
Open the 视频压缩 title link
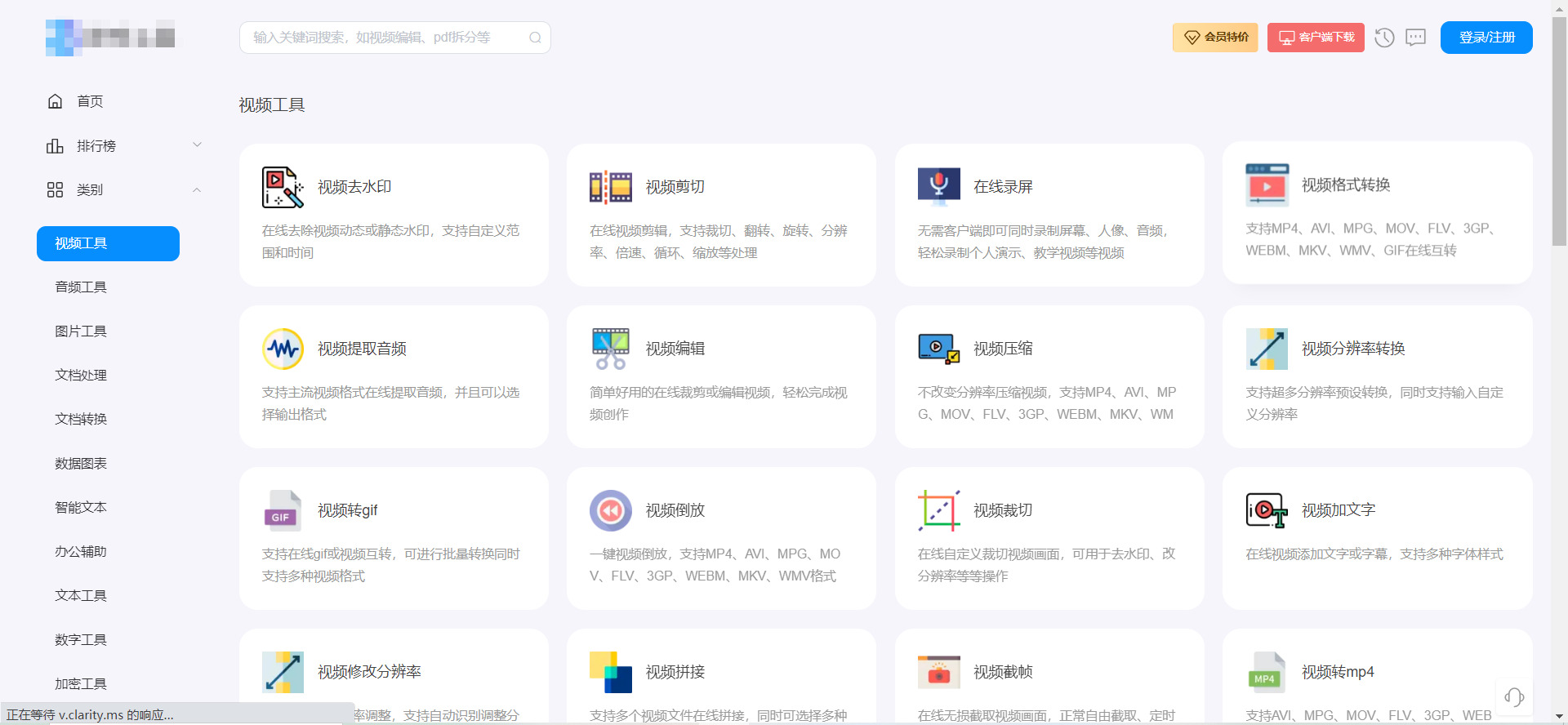click(1003, 349)
